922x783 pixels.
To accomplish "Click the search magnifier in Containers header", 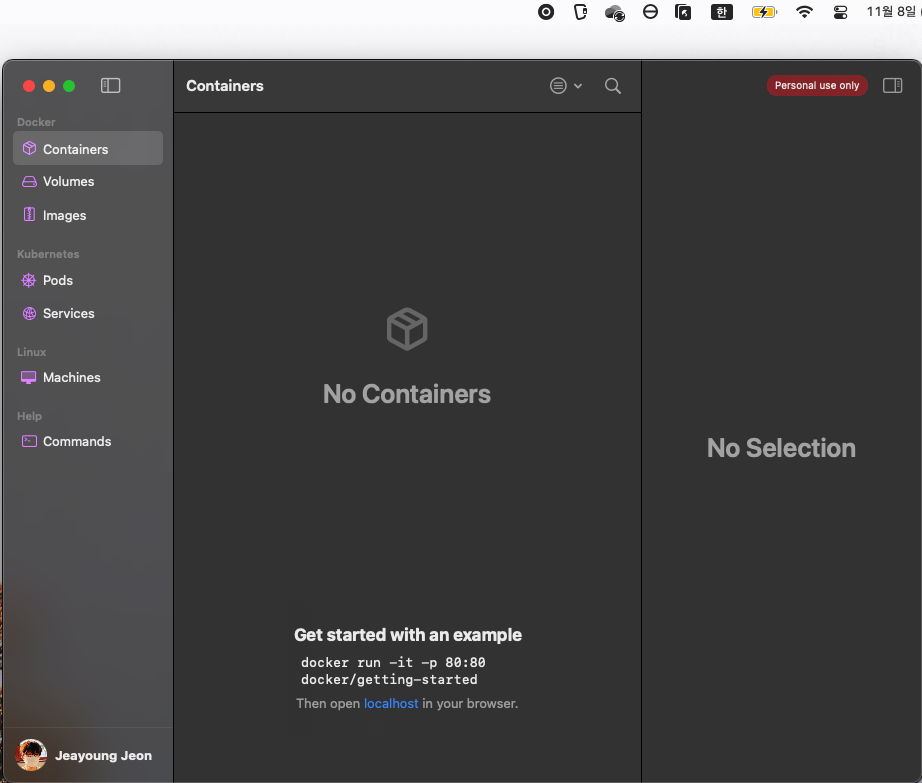I will (613, 86).
